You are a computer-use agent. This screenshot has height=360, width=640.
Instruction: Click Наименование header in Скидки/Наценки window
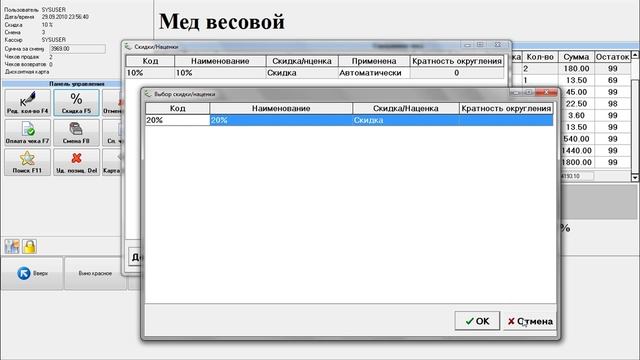220,61
